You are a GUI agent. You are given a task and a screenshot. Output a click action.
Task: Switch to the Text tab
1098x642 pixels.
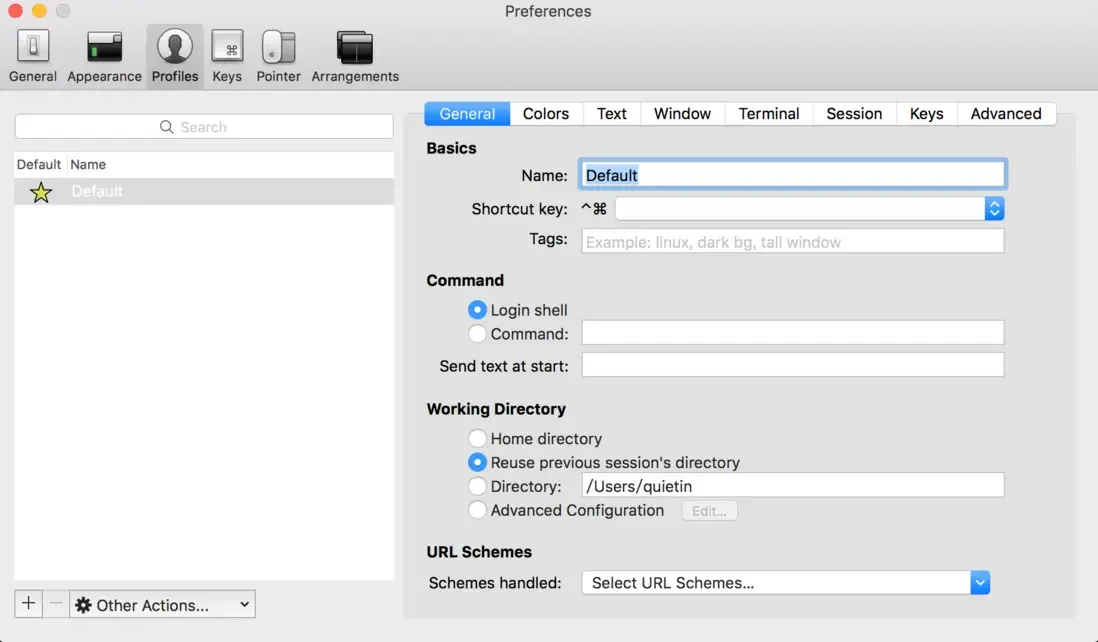coord(611,113)
